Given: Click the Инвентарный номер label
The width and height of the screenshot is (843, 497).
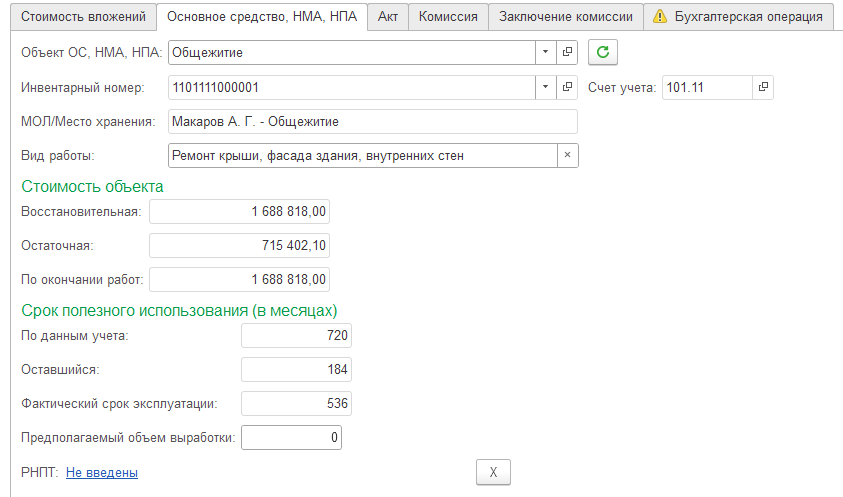Looking at the screenshot, I should click(82, 87).
